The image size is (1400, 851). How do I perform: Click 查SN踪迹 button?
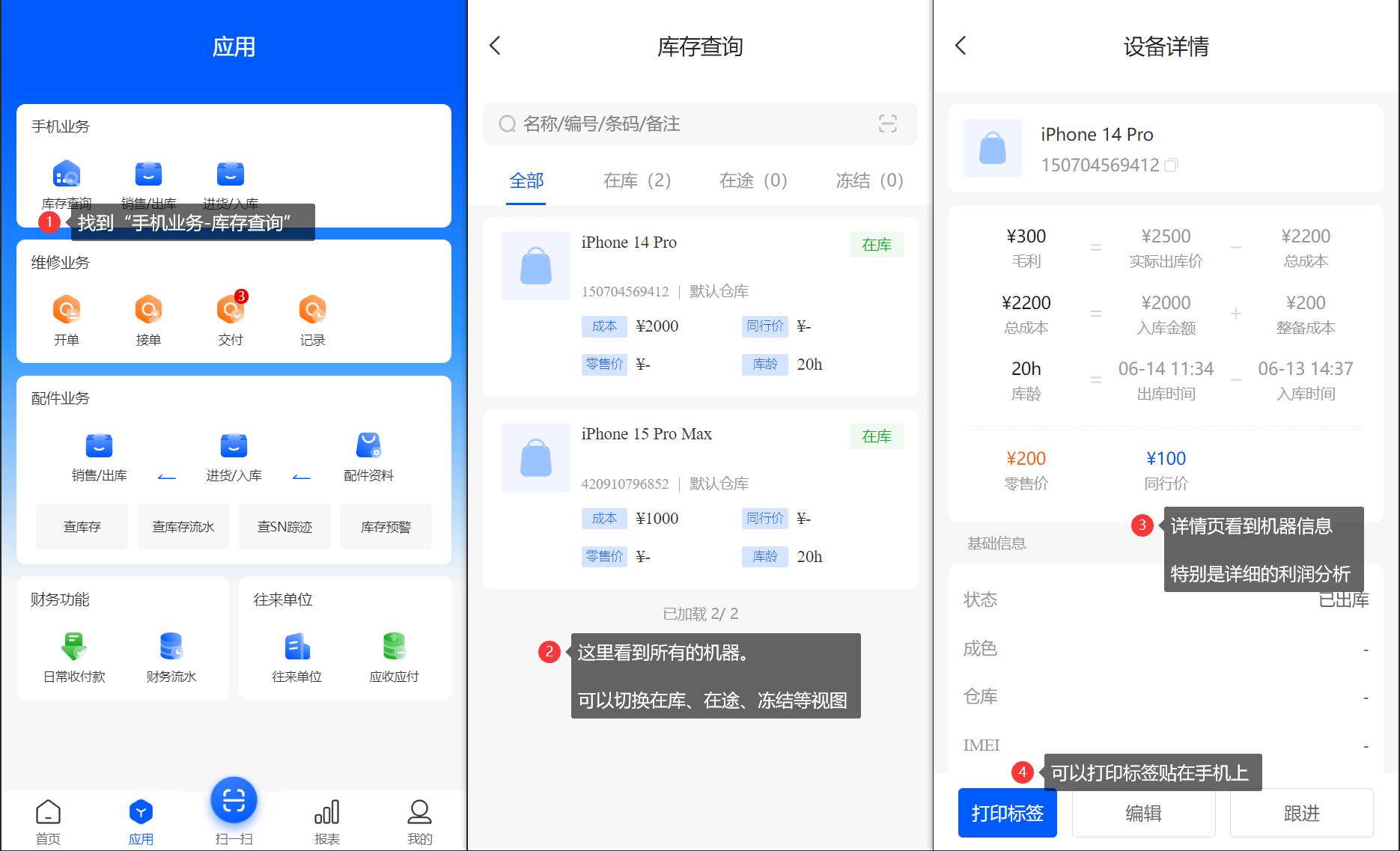(x=284, y=527)
